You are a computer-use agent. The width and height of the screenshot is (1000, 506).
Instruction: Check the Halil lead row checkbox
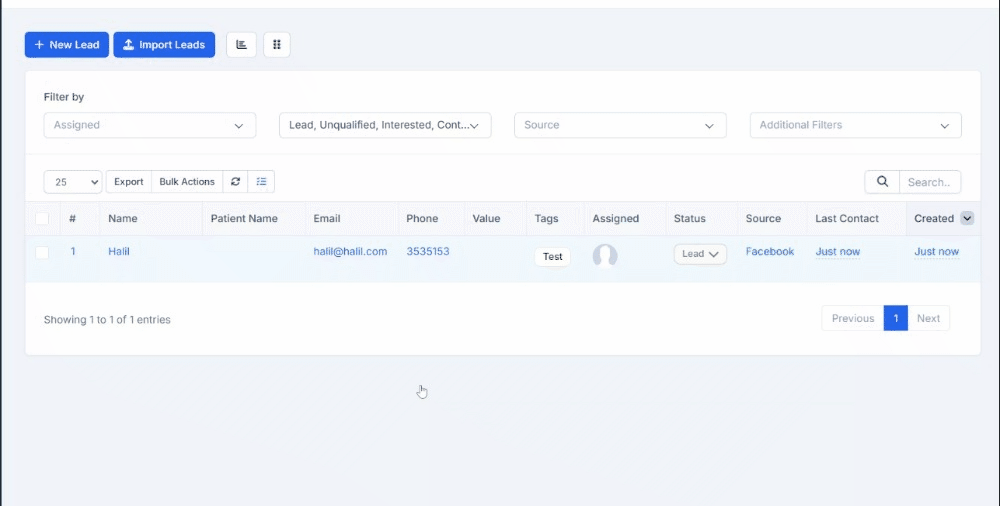click(42, 252)
